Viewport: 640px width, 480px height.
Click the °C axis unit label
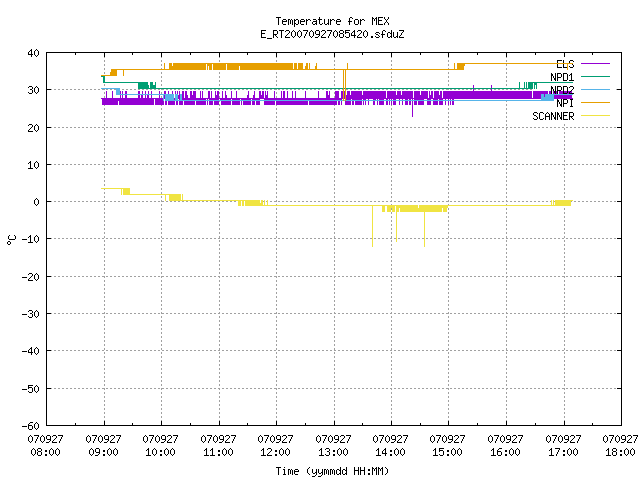[x=11, y=240]
